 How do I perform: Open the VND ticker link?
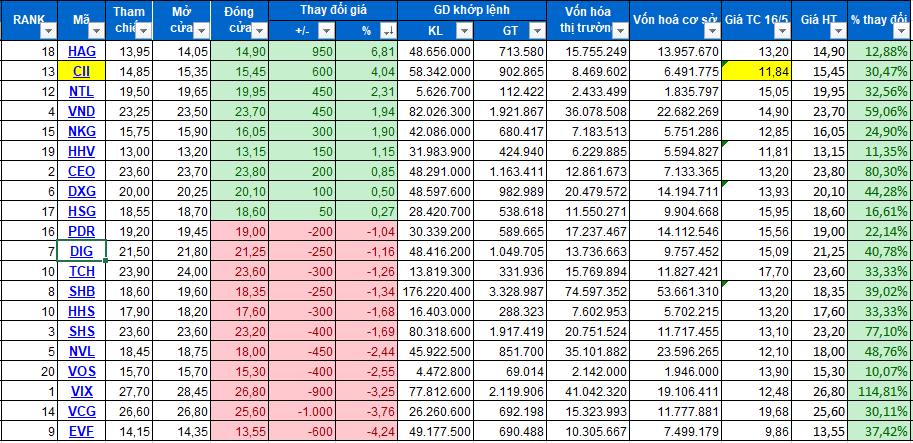pos(82,112)
